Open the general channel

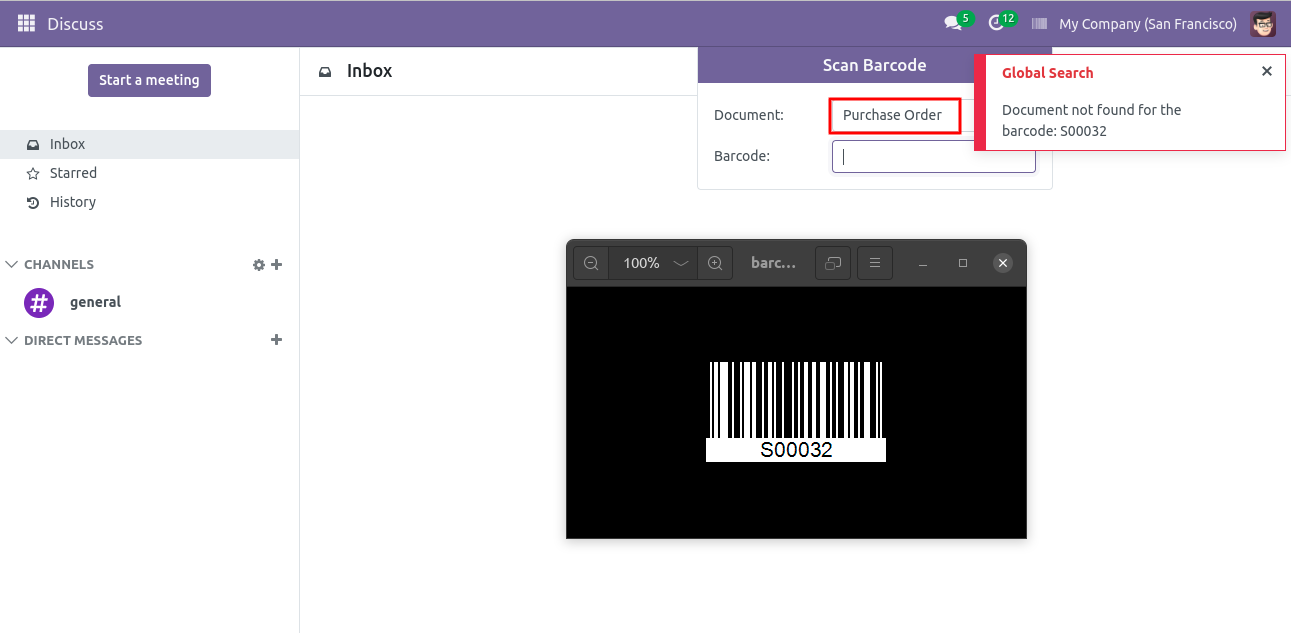coord(95,302)
